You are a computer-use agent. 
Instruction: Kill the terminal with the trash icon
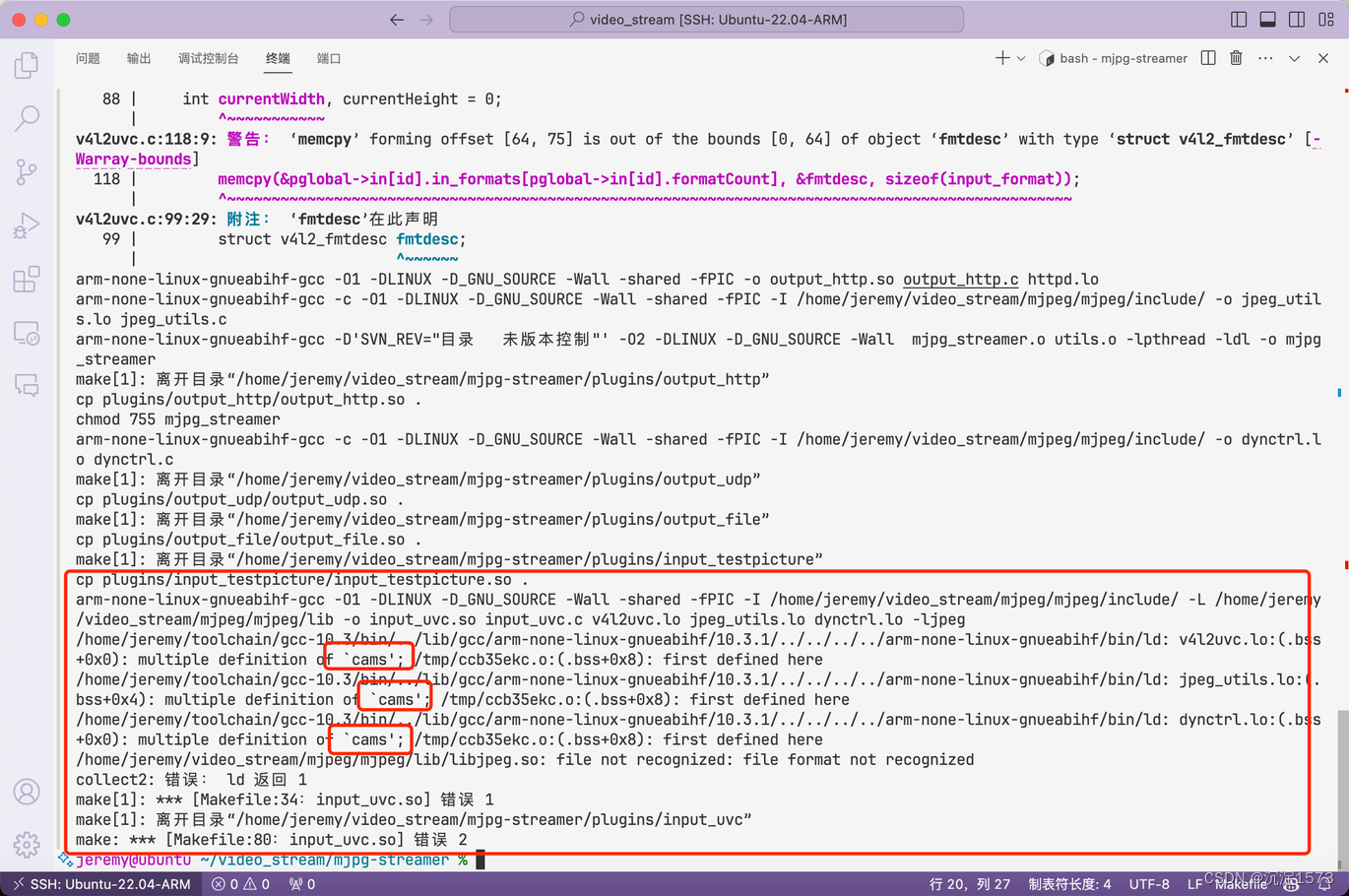pos(1236,58)
